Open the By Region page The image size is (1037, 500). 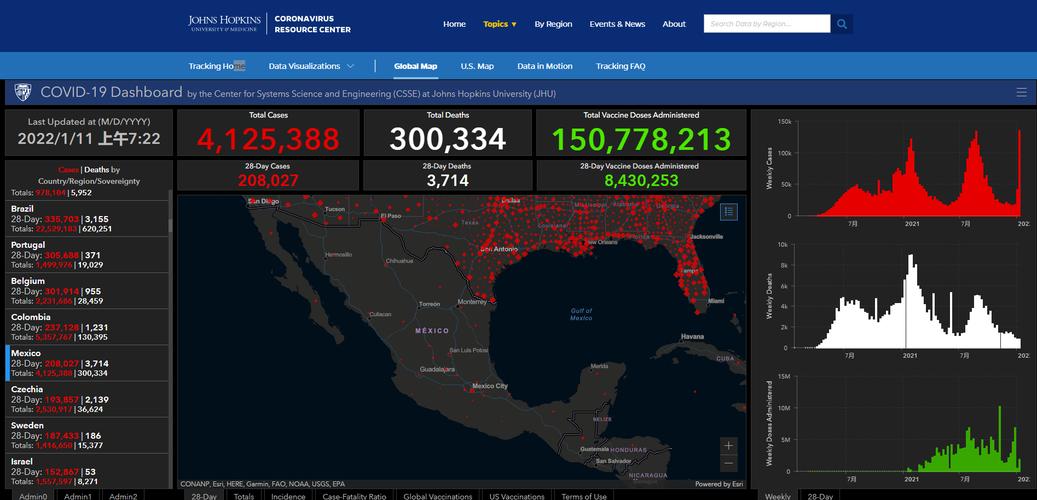[554, 24]
